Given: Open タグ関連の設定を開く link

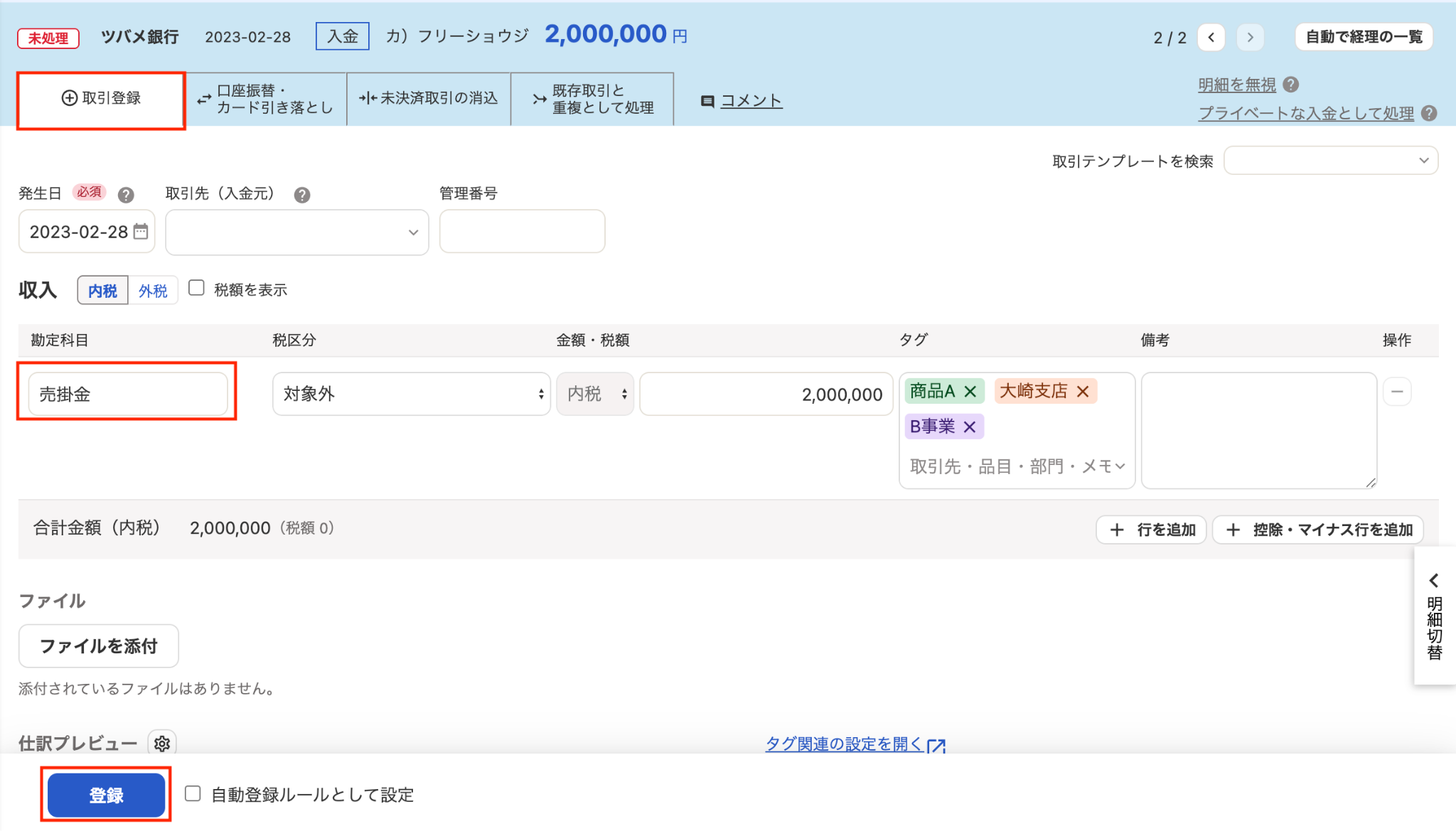Looking at the screenshot, I should tap(855, 744).
